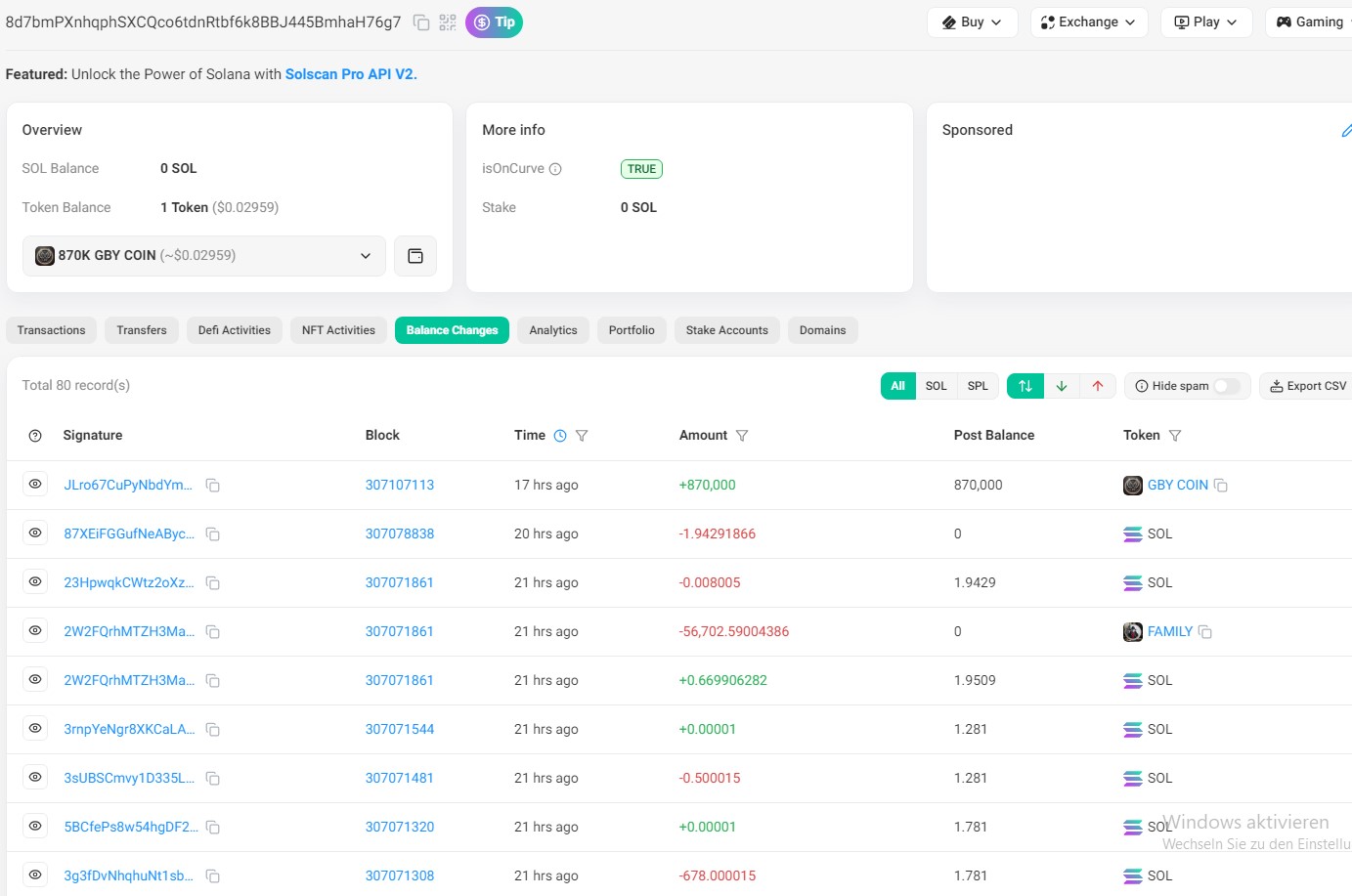Click the Export CSV button
The width and height of the screenshot is (1352, 896).
[x=1308, y=386]
